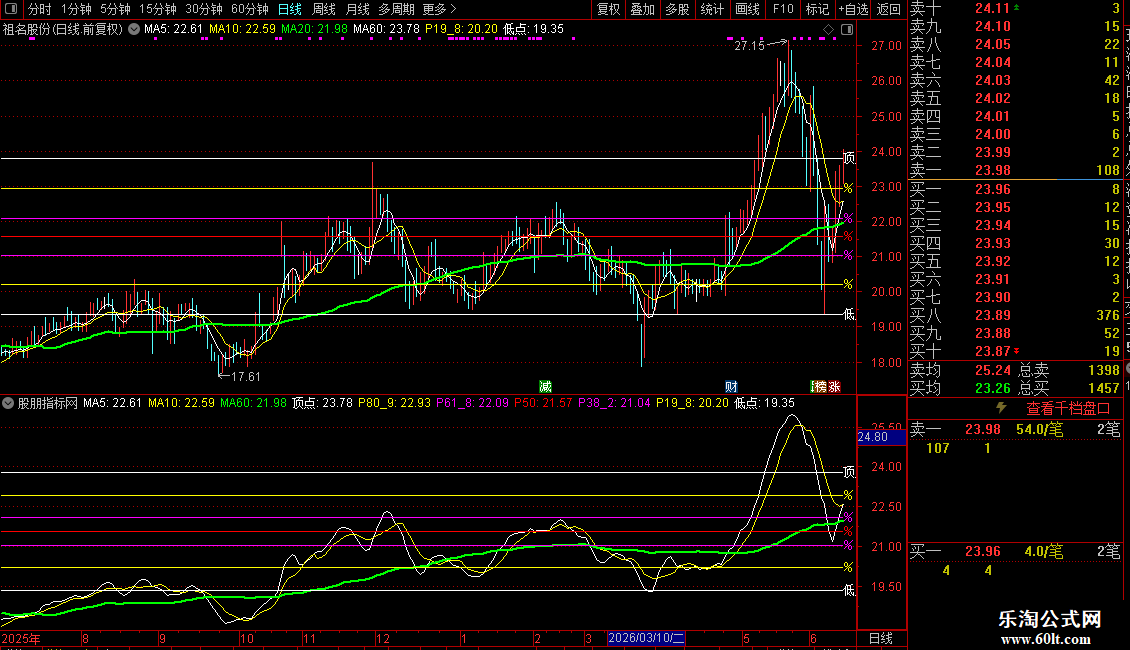Screen dimensions: 1130x650
Task: Open the 统计 statistics button
Action: (x=712, y=9)
